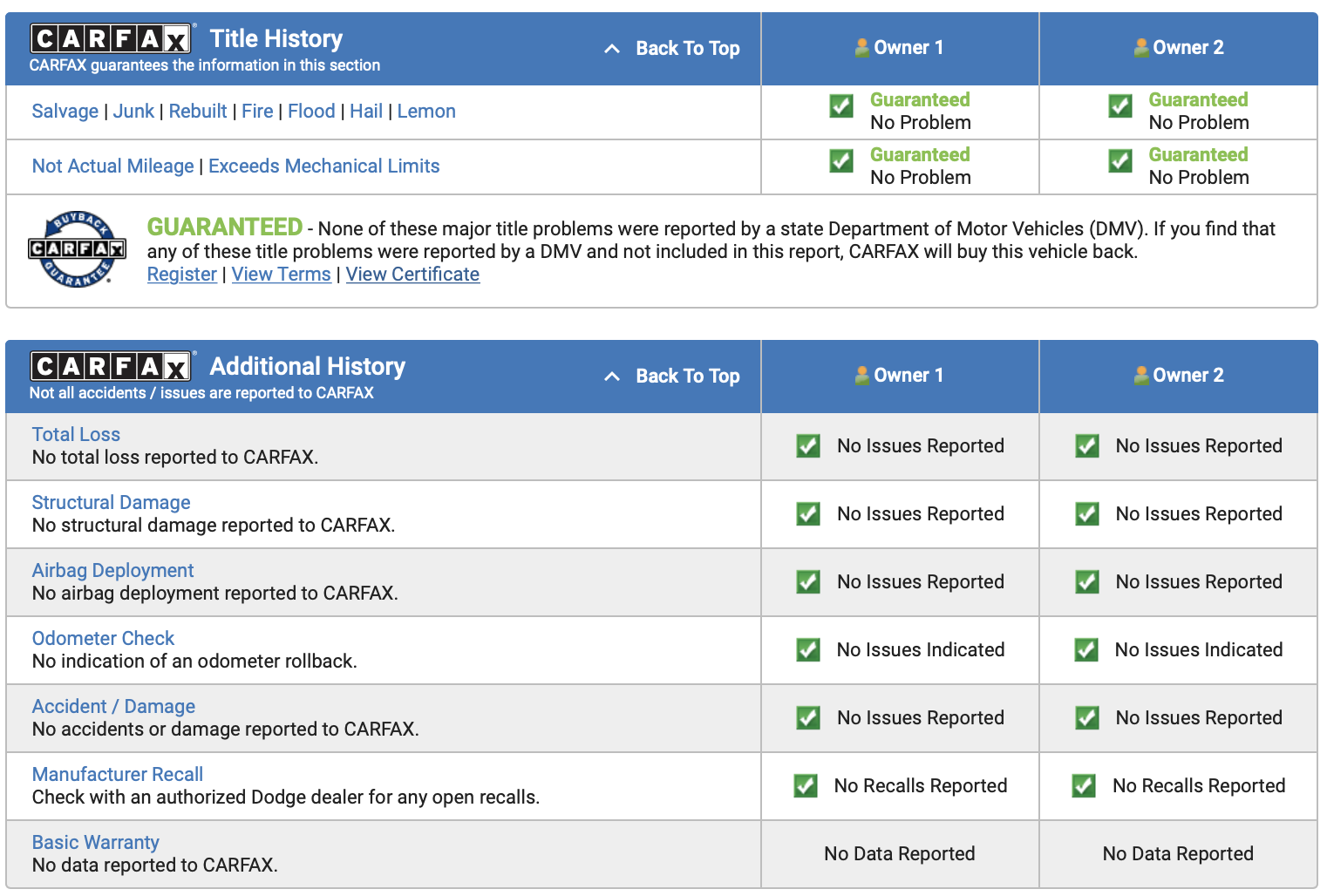Open the Odometer Check link
This screenshot has height=896, width=1327.
103,639
